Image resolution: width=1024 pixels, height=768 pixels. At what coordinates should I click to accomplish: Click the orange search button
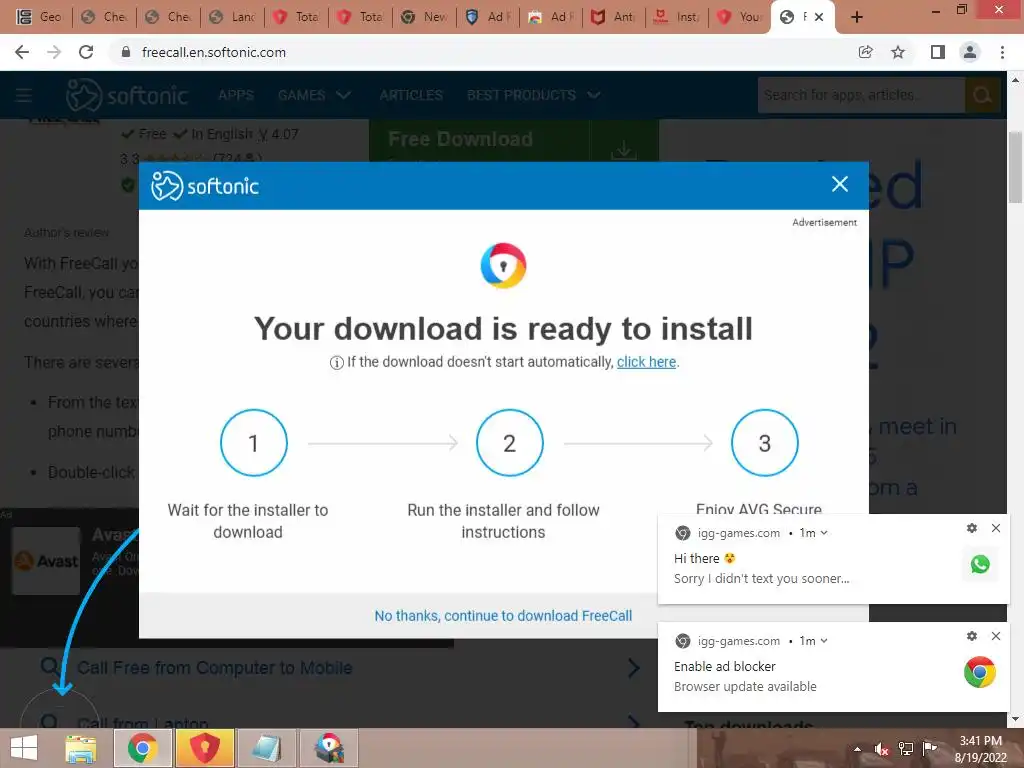(982, 95)
